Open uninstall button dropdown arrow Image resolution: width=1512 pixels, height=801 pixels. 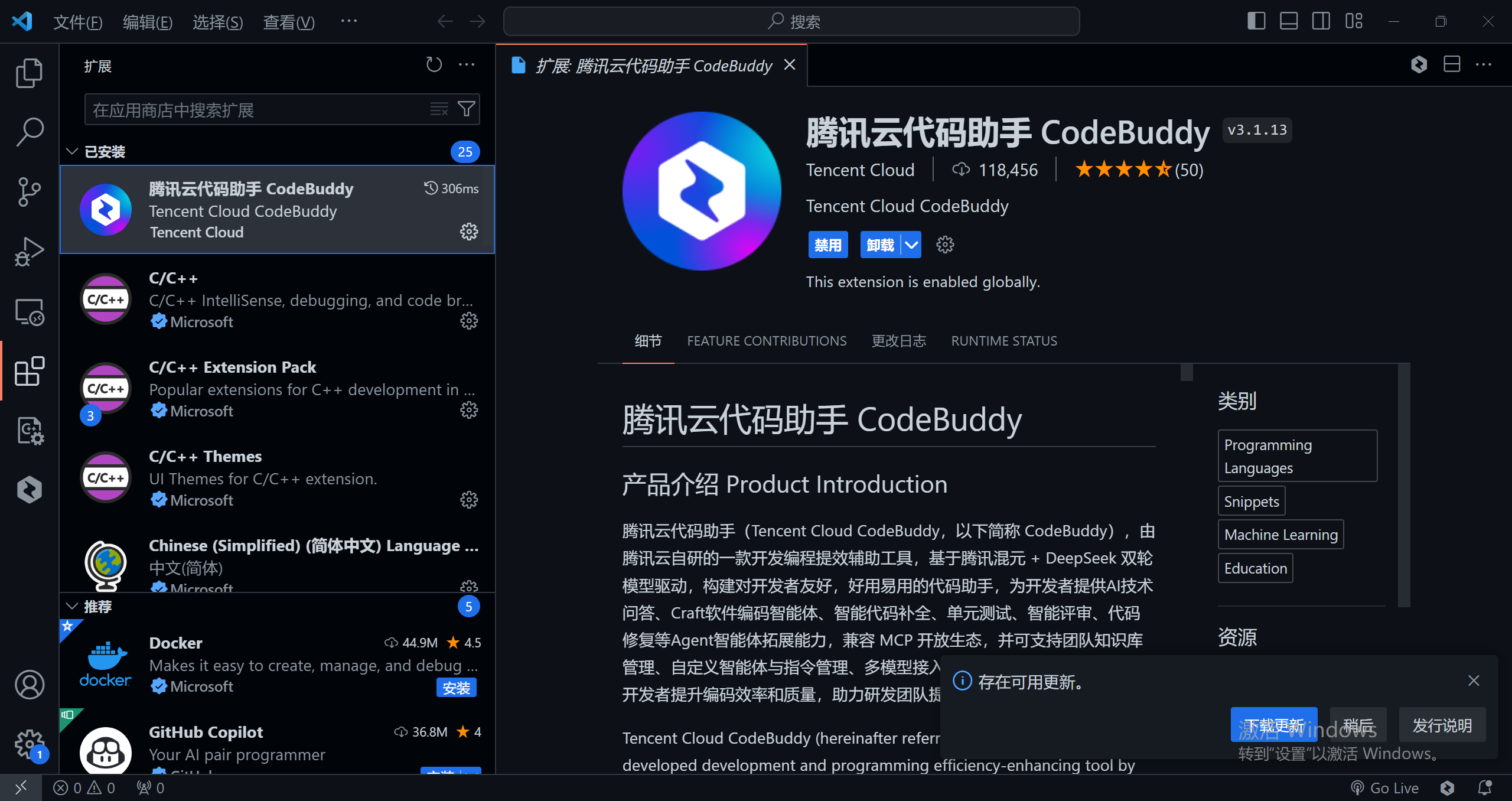click(911, 245)
